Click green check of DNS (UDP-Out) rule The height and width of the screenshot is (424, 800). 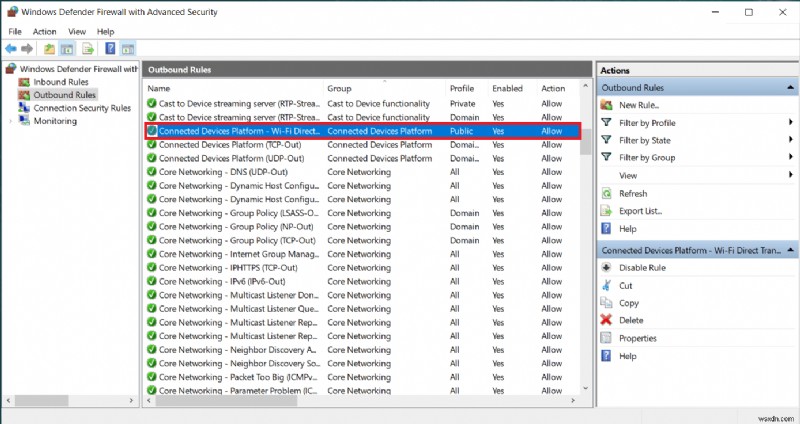[152, 172]
